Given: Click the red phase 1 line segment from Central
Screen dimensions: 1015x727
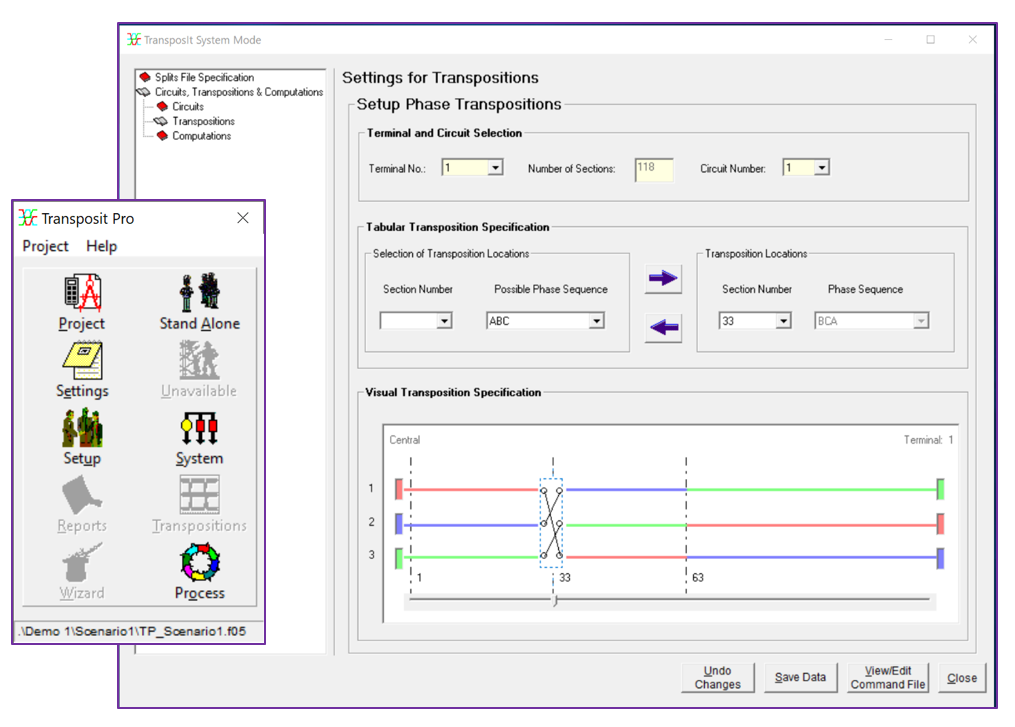Looking at the screenshot, I should [x=473, y=489].
